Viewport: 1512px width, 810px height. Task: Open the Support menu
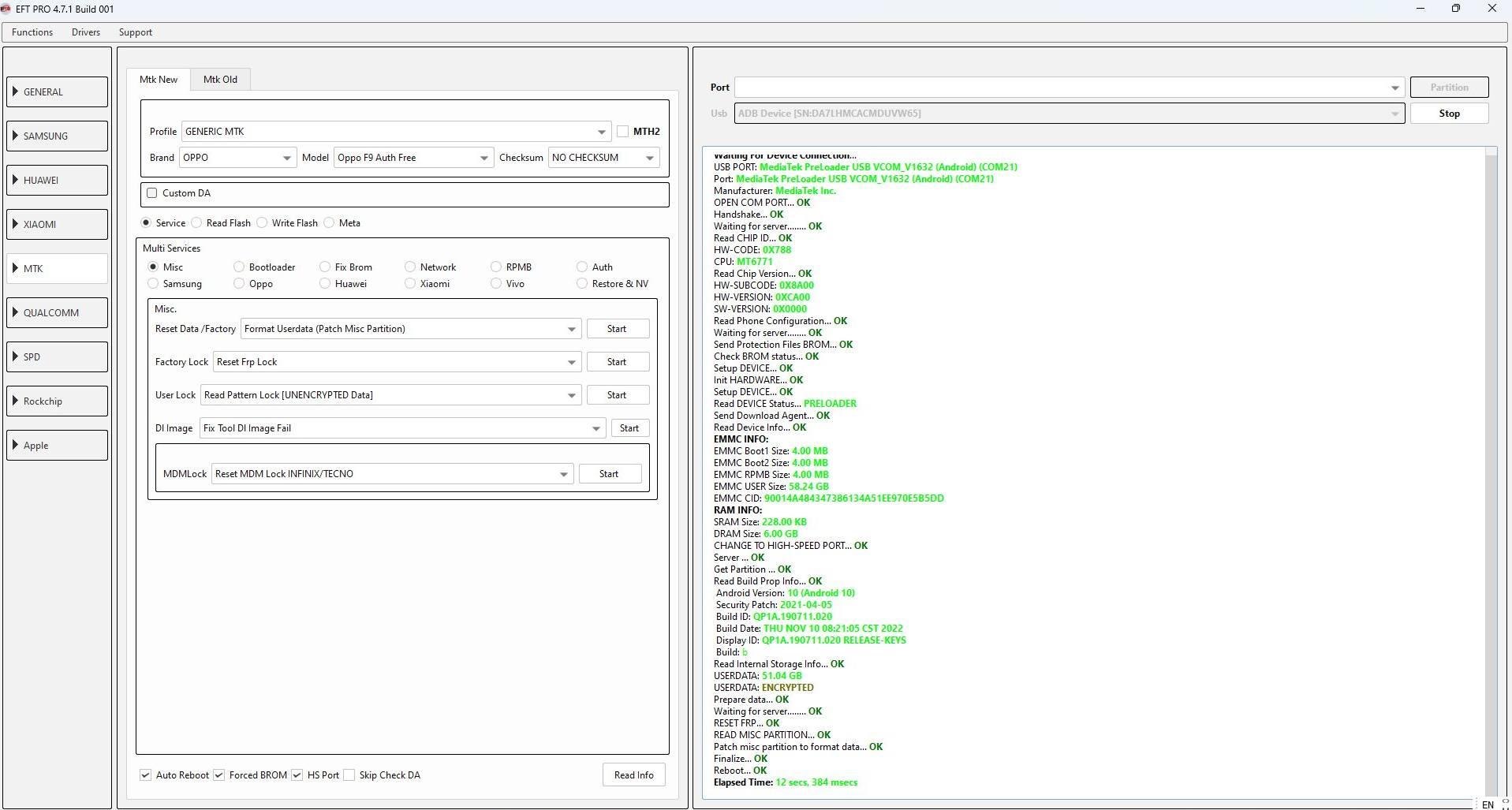point(136,32)
